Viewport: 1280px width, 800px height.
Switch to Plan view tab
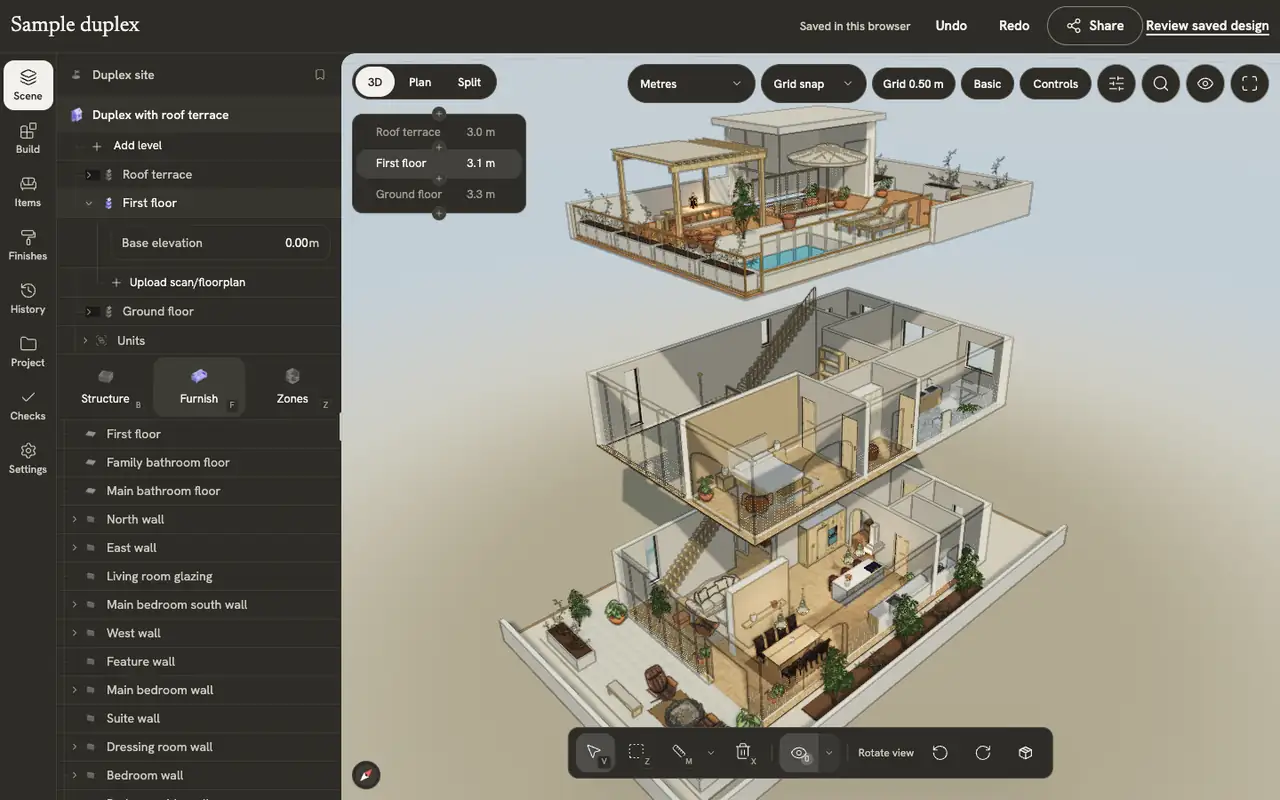click(x=420, y=82)
